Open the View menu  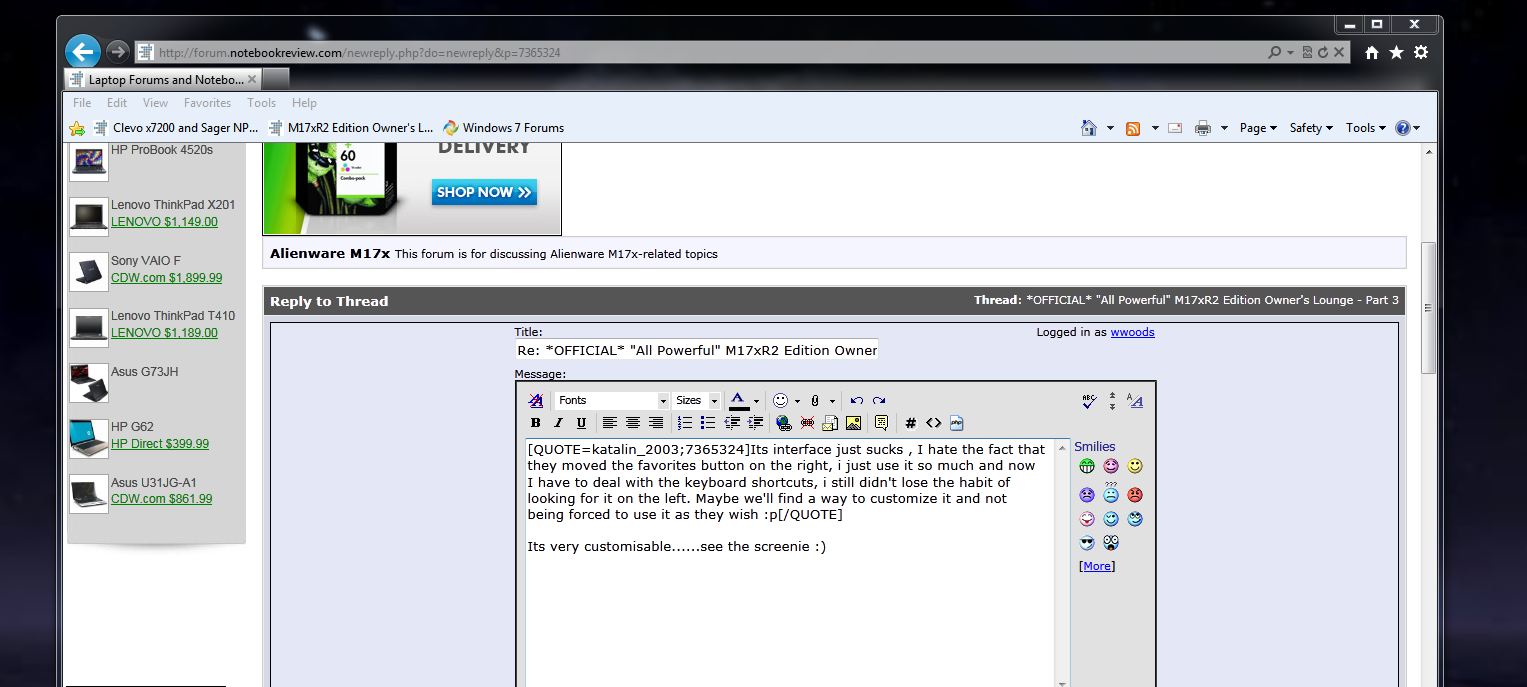[x=155, y=103]
